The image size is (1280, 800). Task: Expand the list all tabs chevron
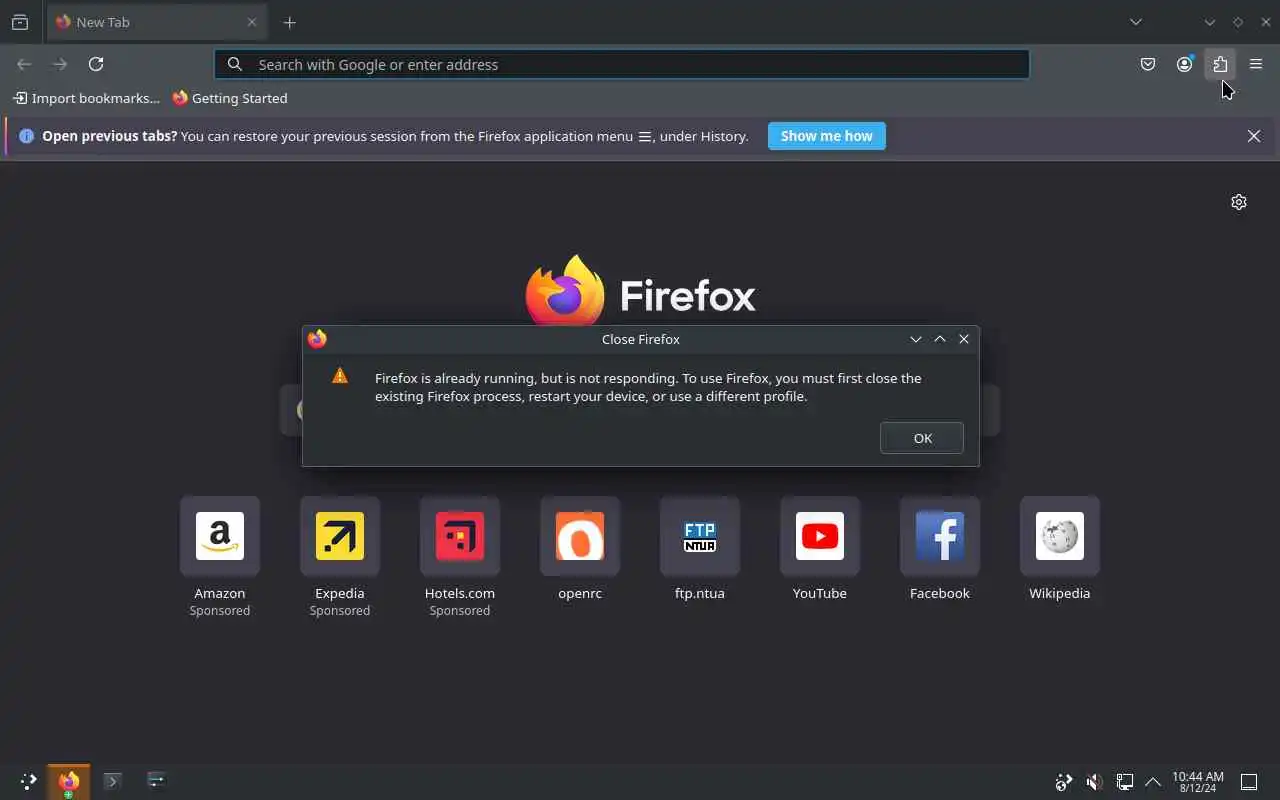[1136, 22]
